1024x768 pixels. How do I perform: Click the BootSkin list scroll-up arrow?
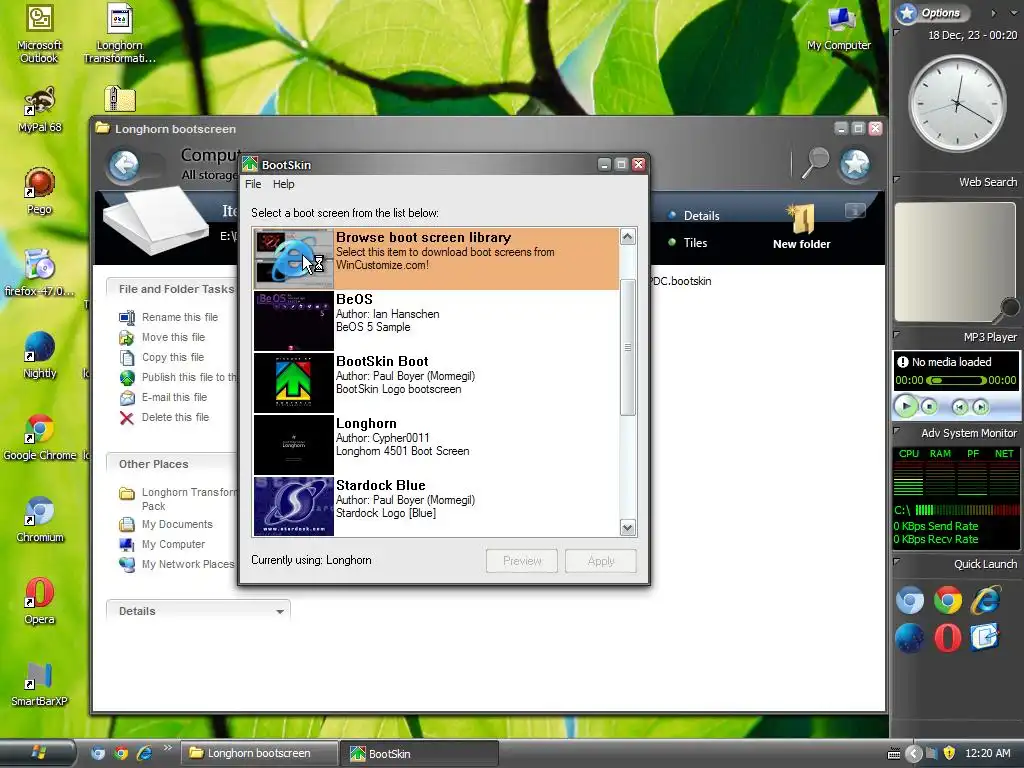pyautogui.click(x=628, y=236)
